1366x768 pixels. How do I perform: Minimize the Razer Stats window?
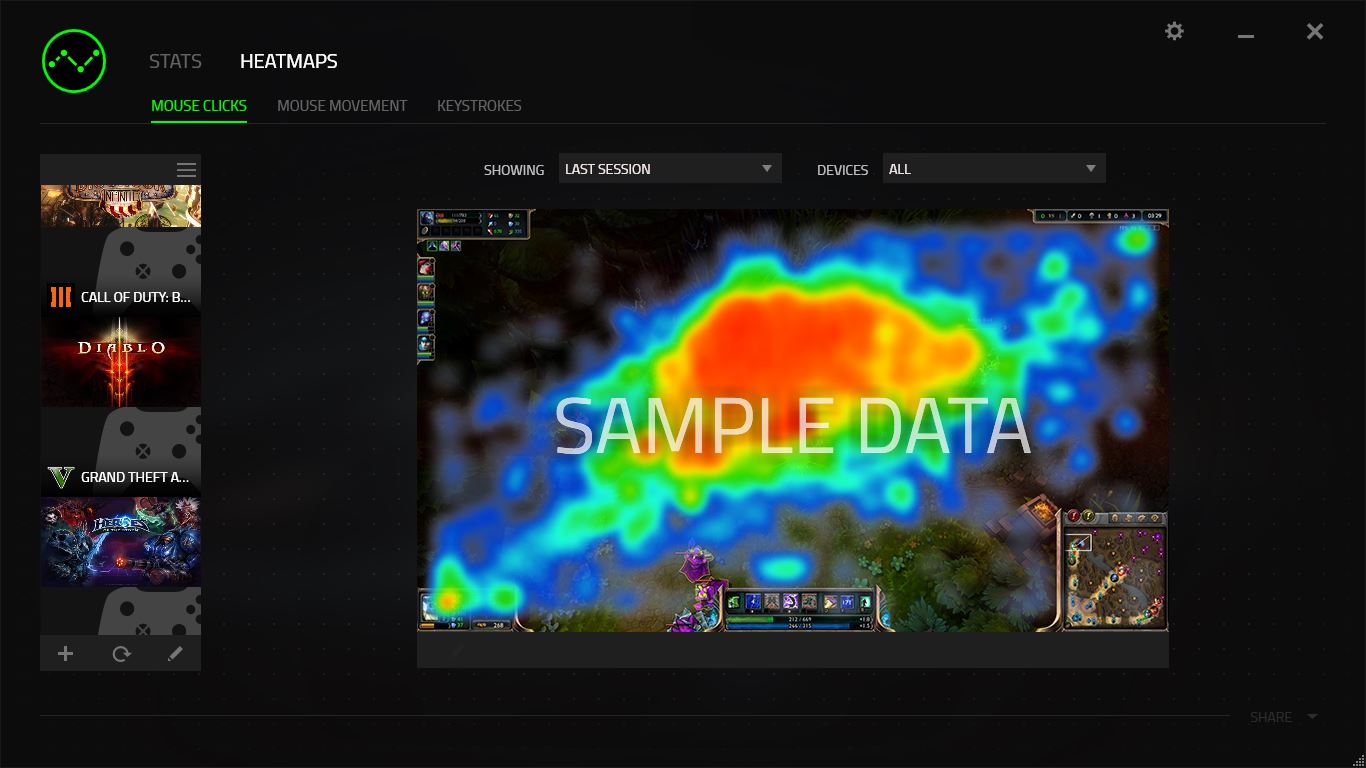coord(1245,34)
